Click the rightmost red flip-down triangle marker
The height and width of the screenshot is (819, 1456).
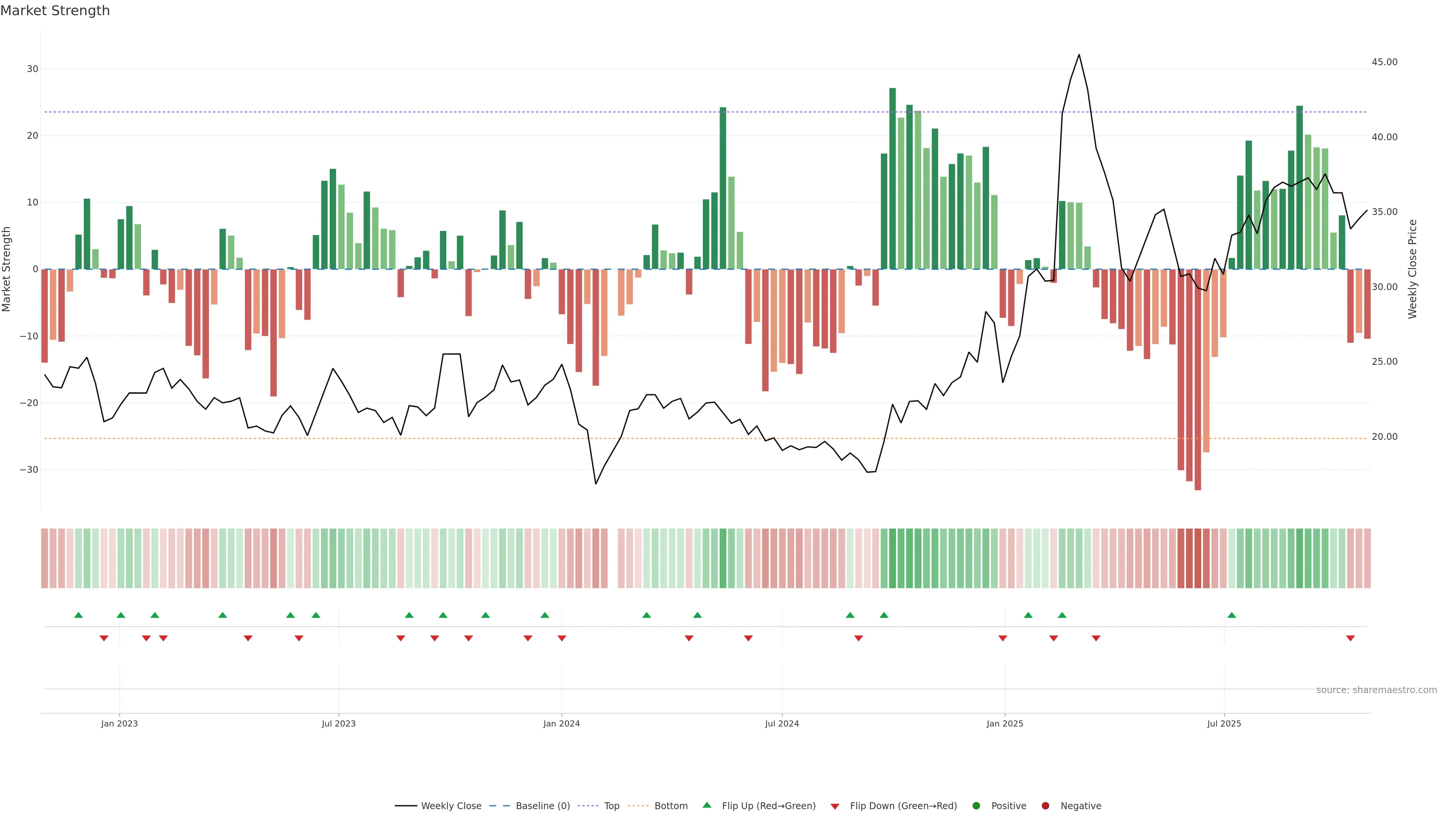[1350, 638]
